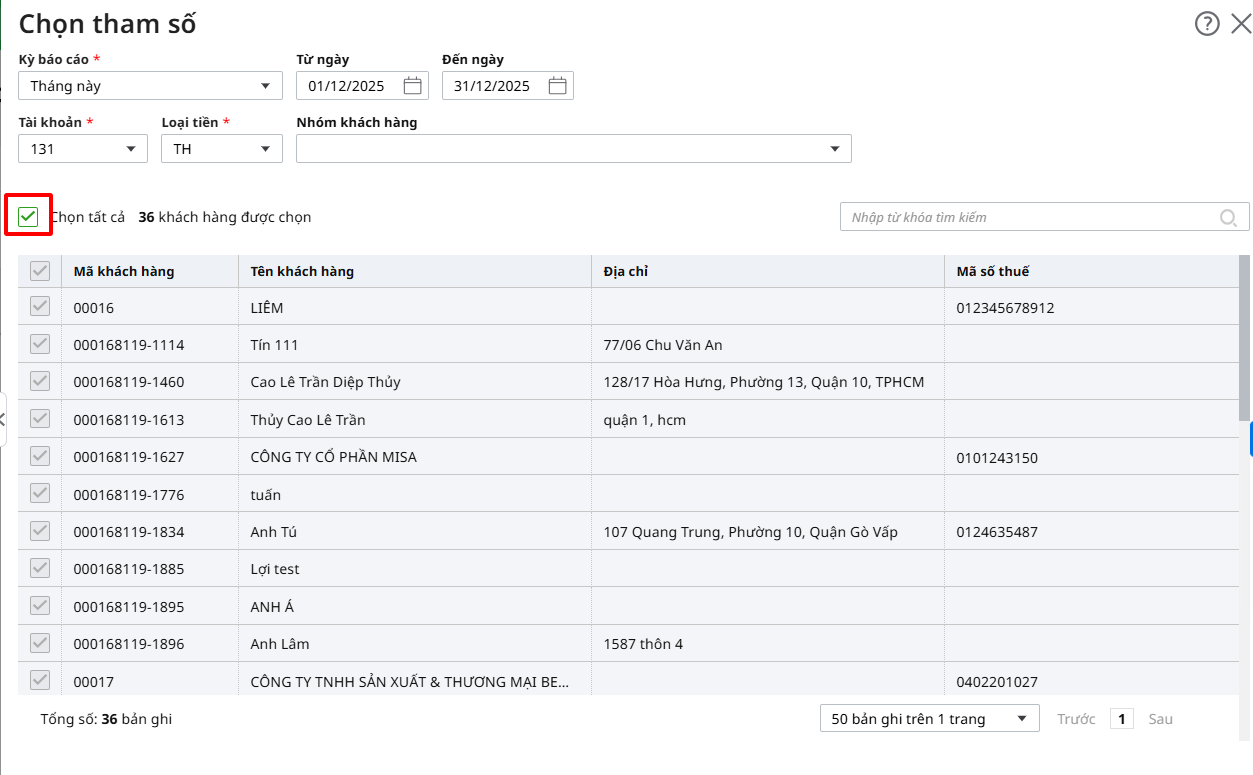The height and width of the screenshot is (775, 1253).
Task: Open the Đến ngày calendar picker icon
Action: 557,86
